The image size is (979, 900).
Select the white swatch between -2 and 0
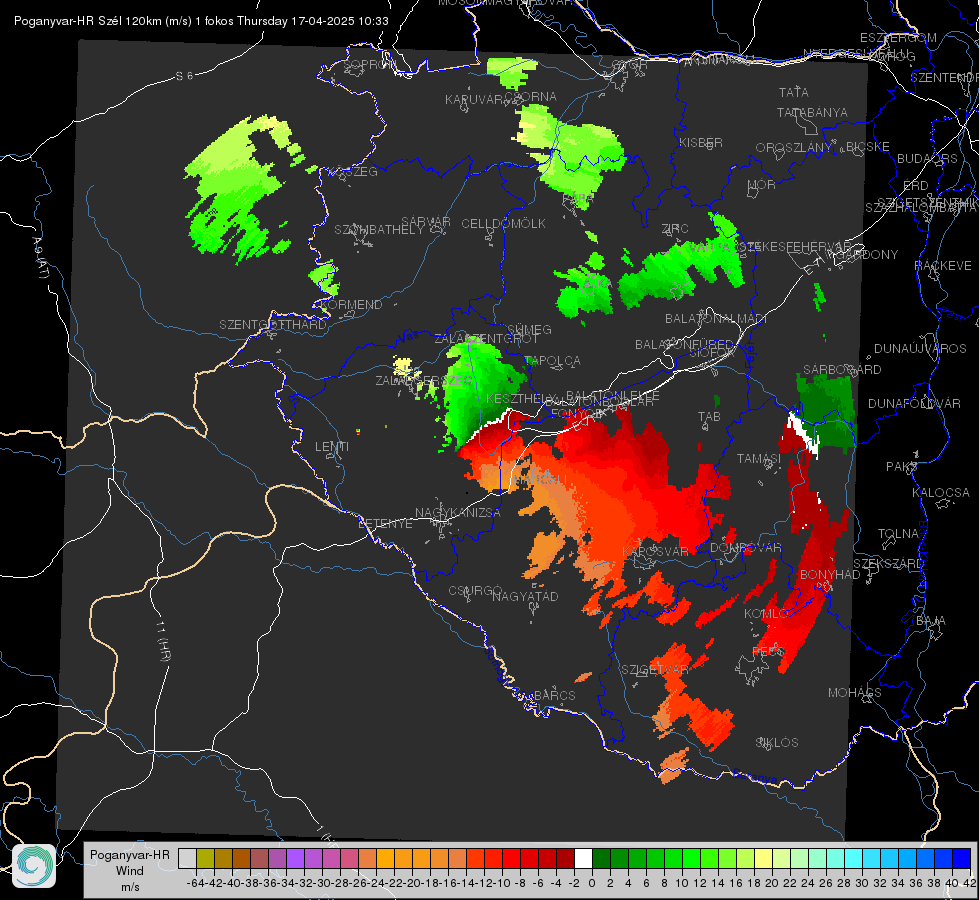(x=583, y=859)
